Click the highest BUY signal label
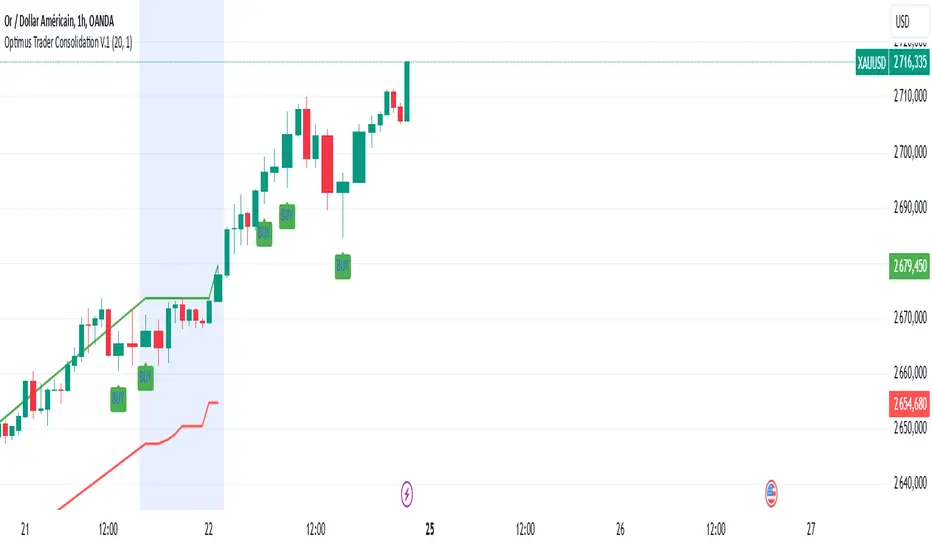The image size is (932, 550). pos(287,215)
